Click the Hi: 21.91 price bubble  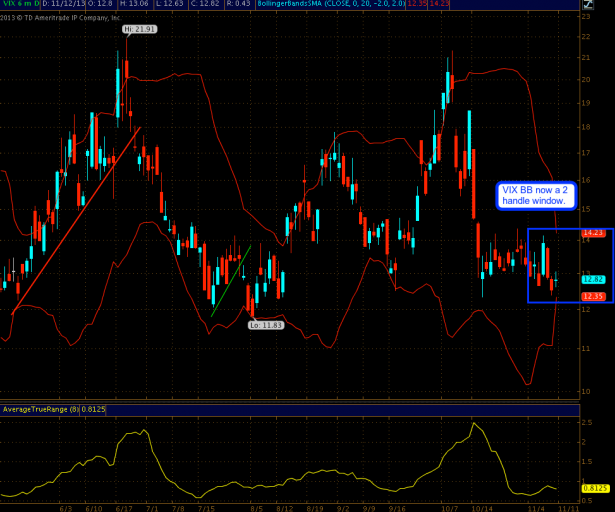click(x=140, y=30)
